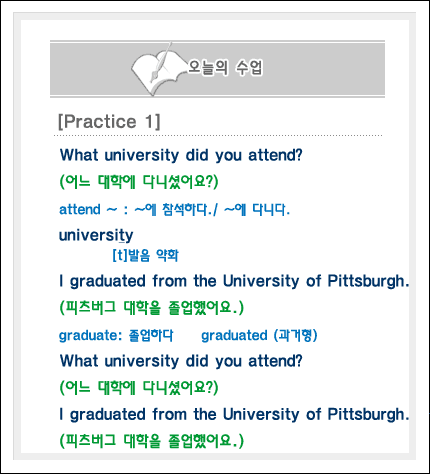Click the 'graduated (과거형)' past tense note
This screenshot has height=474, width=430.
click(259, 335)
